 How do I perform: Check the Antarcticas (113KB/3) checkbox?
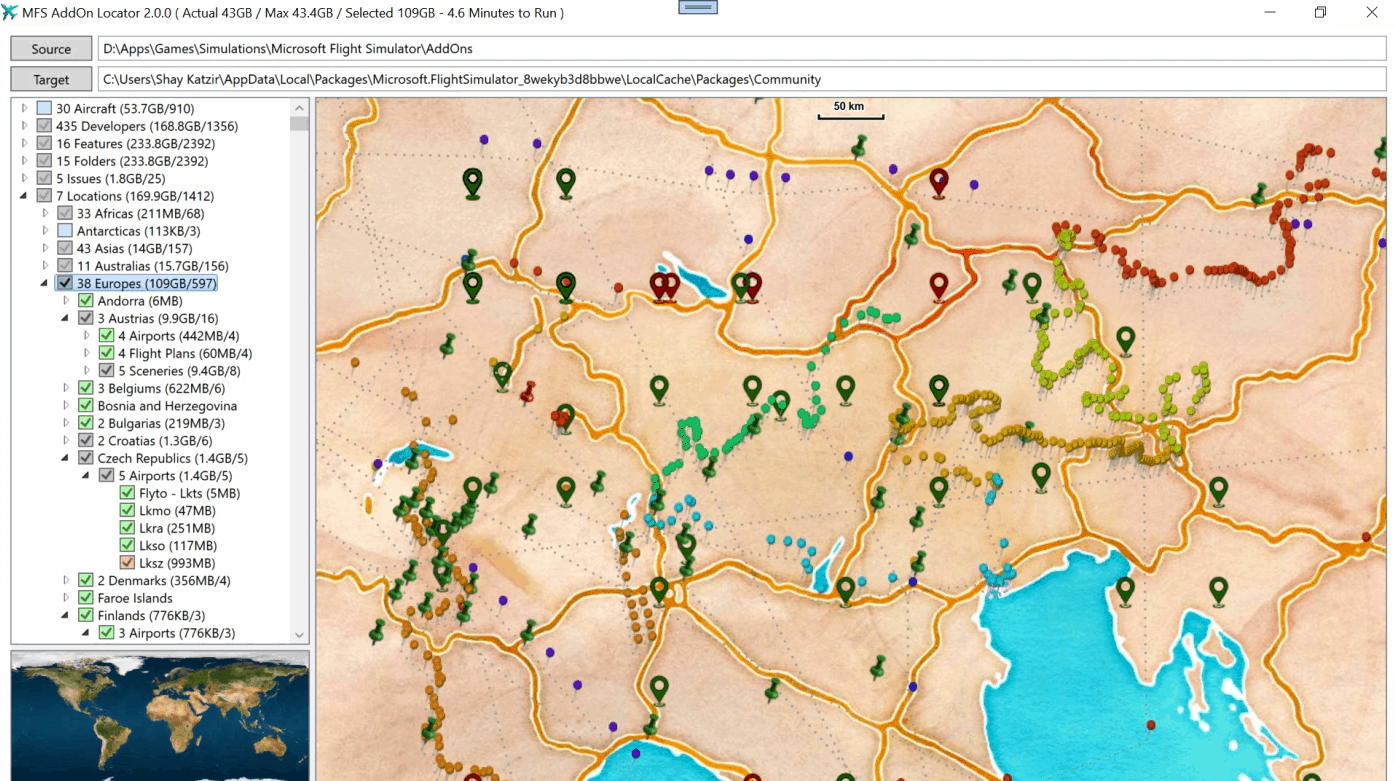click(65, 231)
